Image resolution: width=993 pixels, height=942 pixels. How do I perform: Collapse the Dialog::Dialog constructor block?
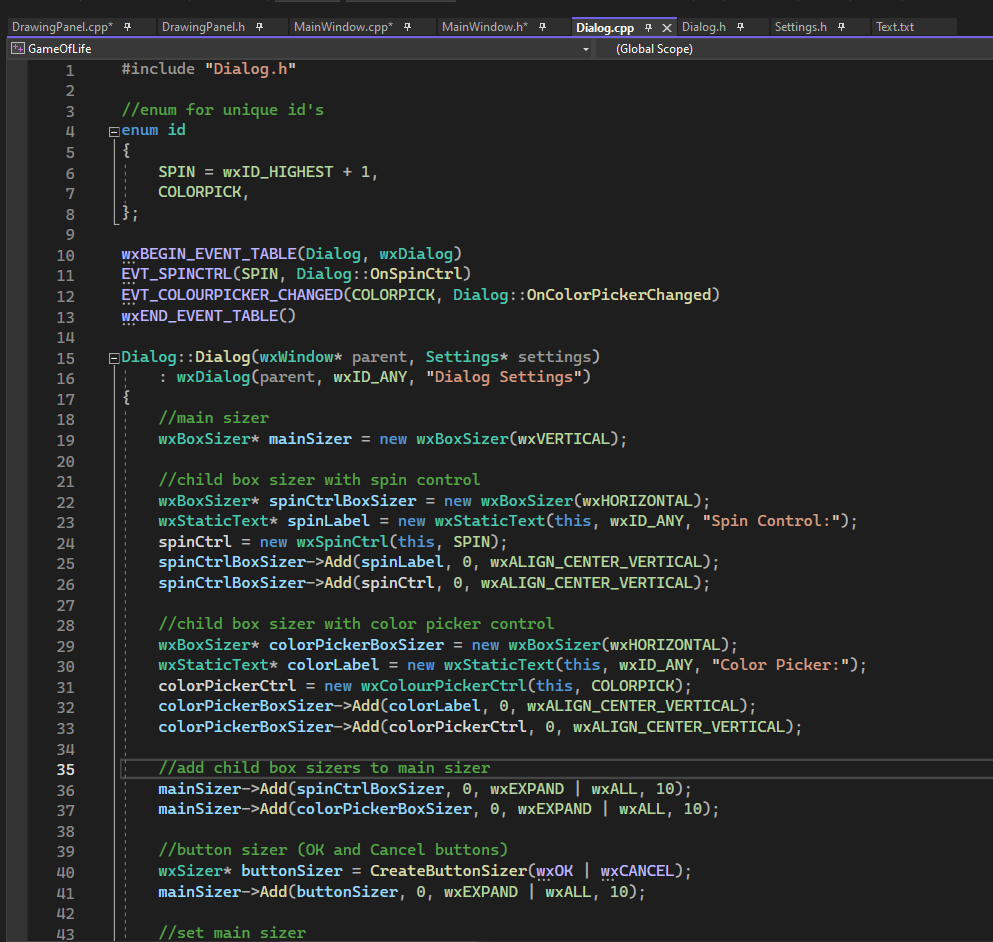point(113,357)
